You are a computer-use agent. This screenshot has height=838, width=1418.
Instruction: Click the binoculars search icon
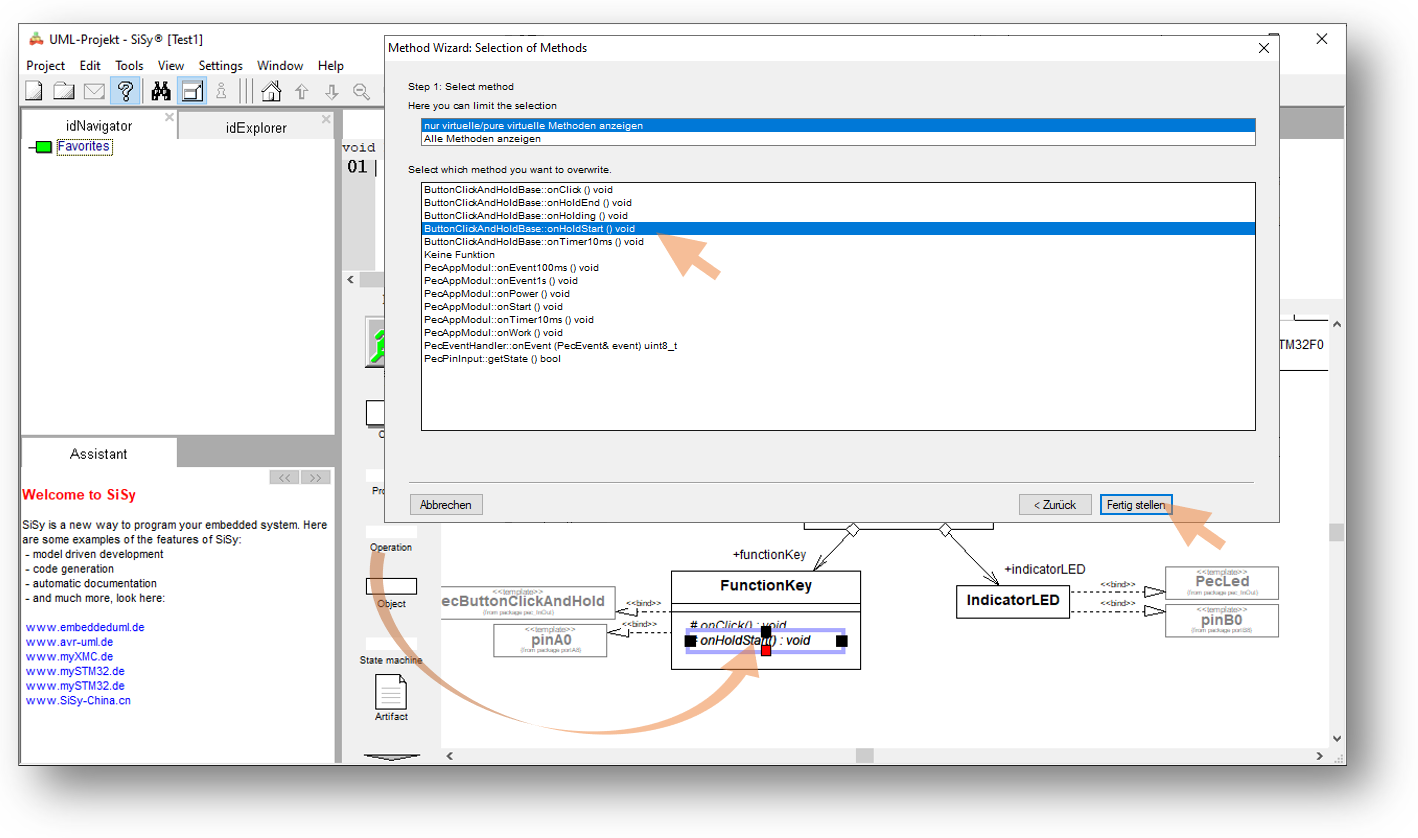tap(161, 92)
